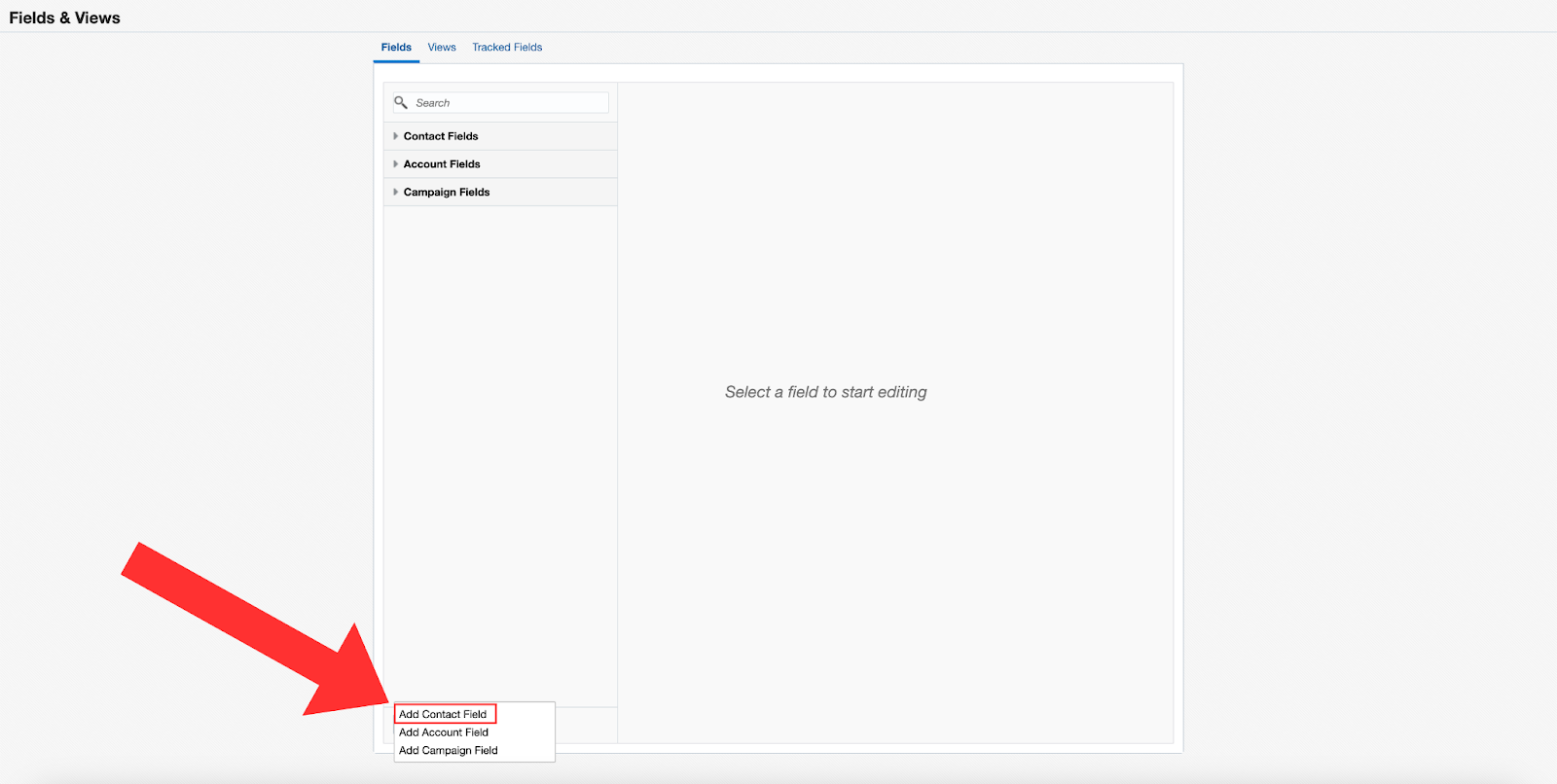Click blank area of the field editor pane
Image resolution: width=1557 pixels, height=784 pixels.
click(x=895, y=584)
